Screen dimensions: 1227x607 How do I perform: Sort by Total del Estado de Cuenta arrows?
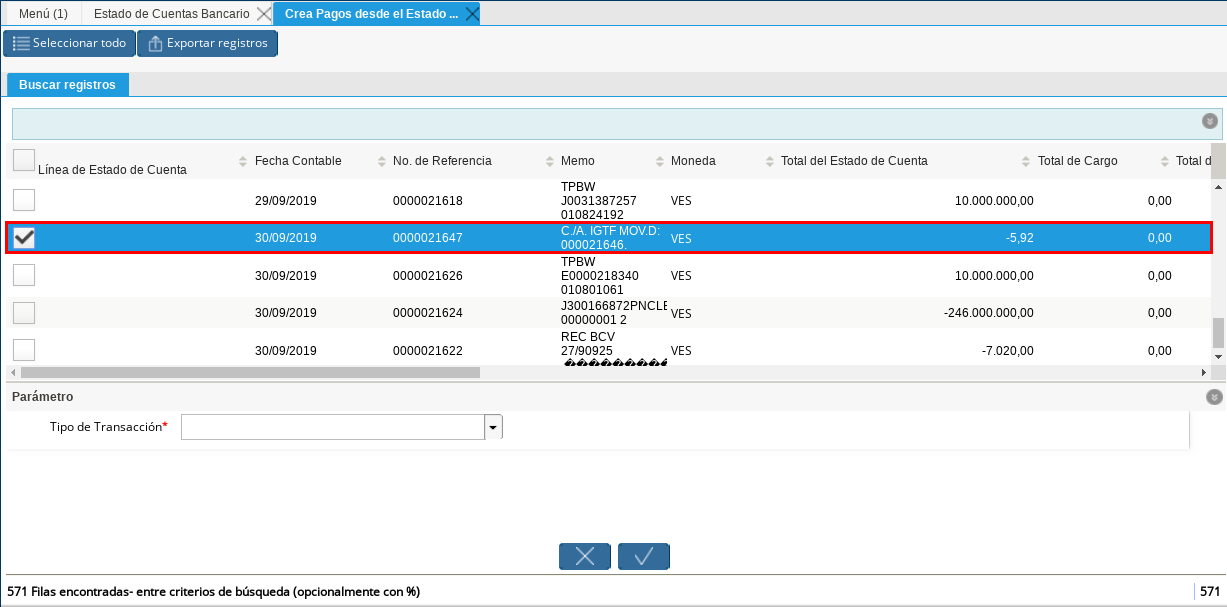coord(1026,162)
